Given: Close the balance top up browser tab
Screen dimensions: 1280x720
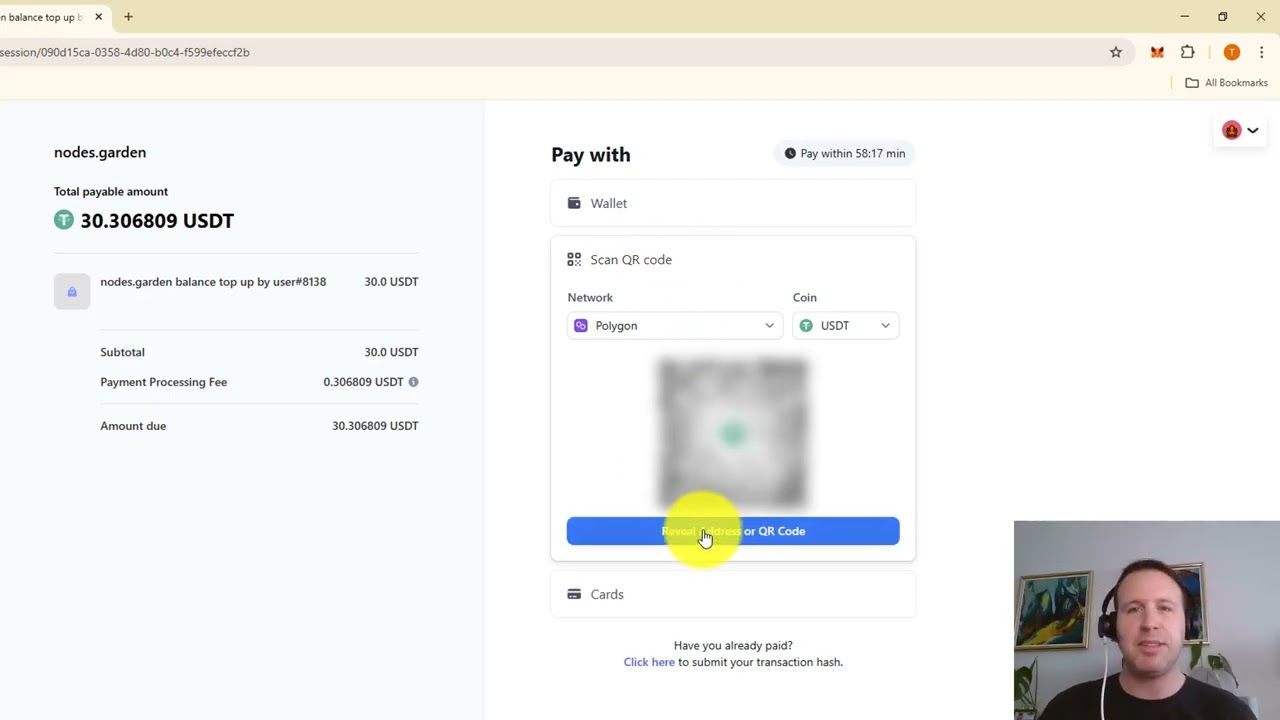Looking at the screenshot, I should (98, 17).
